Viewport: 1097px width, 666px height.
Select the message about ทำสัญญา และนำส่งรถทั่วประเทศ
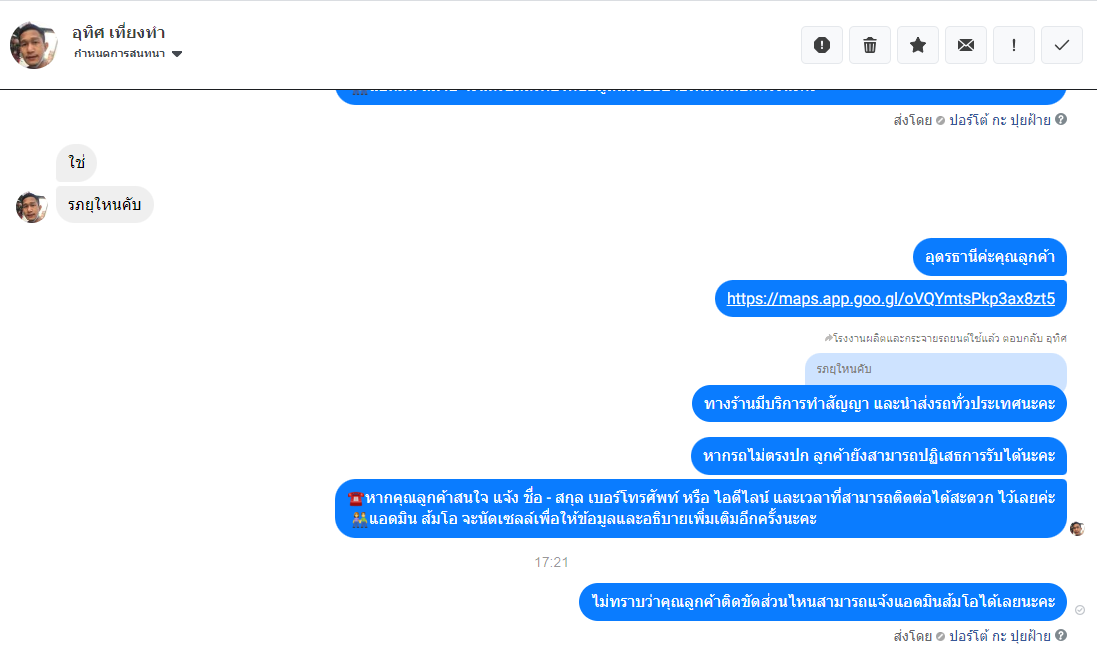click(x=879, y=404)
